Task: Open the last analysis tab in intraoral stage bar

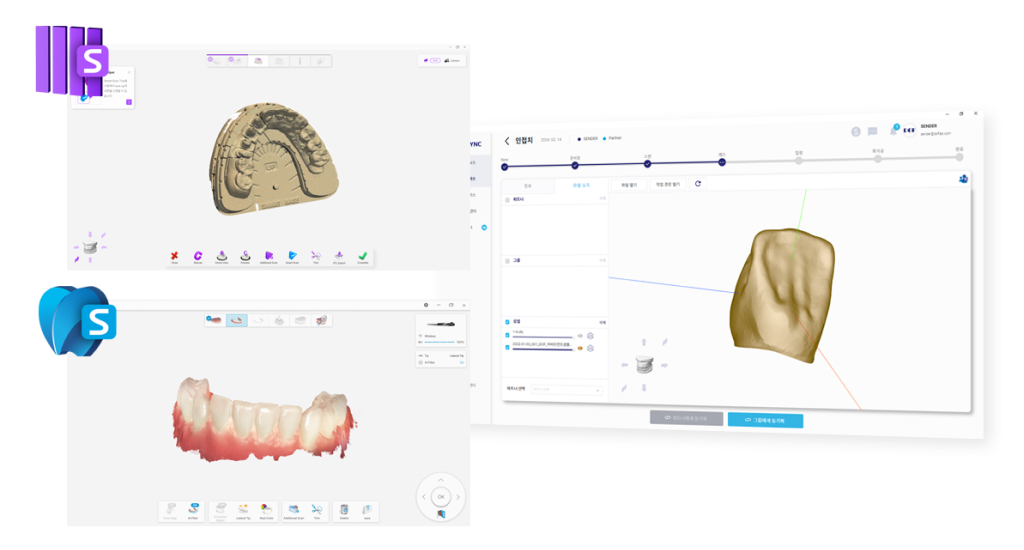Action: point(321,320)
